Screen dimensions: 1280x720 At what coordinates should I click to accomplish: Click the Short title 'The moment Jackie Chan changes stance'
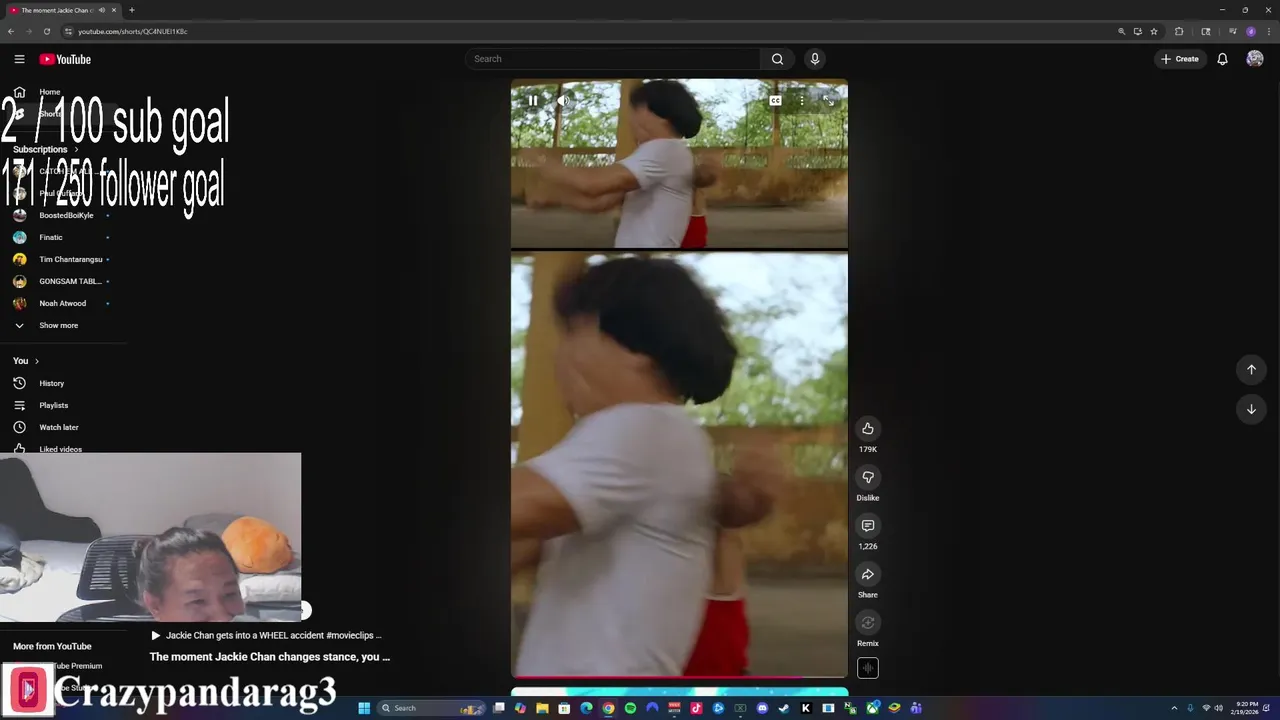270,657
